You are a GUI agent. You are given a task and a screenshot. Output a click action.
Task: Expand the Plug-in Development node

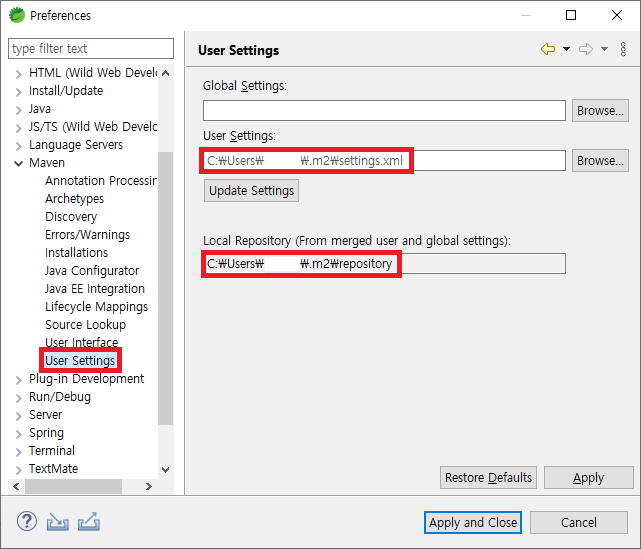[x=18, y=380]
